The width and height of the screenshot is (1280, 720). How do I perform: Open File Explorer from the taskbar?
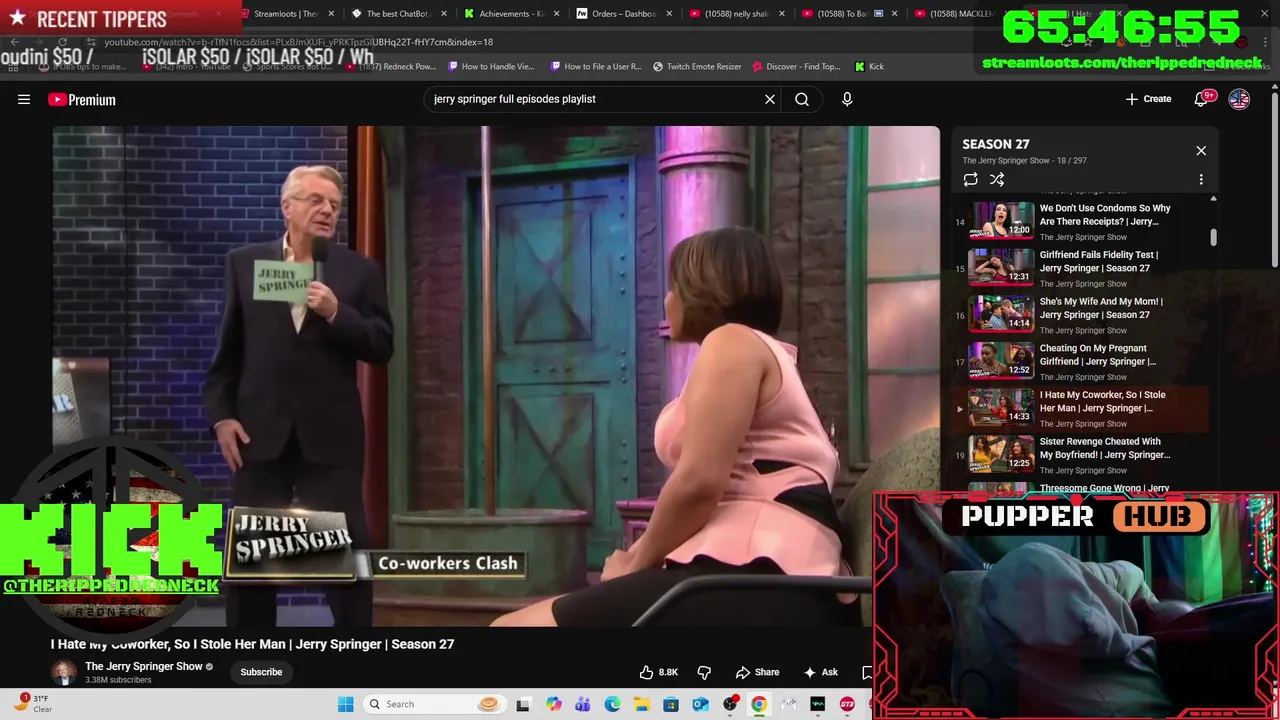pos(642,704)
